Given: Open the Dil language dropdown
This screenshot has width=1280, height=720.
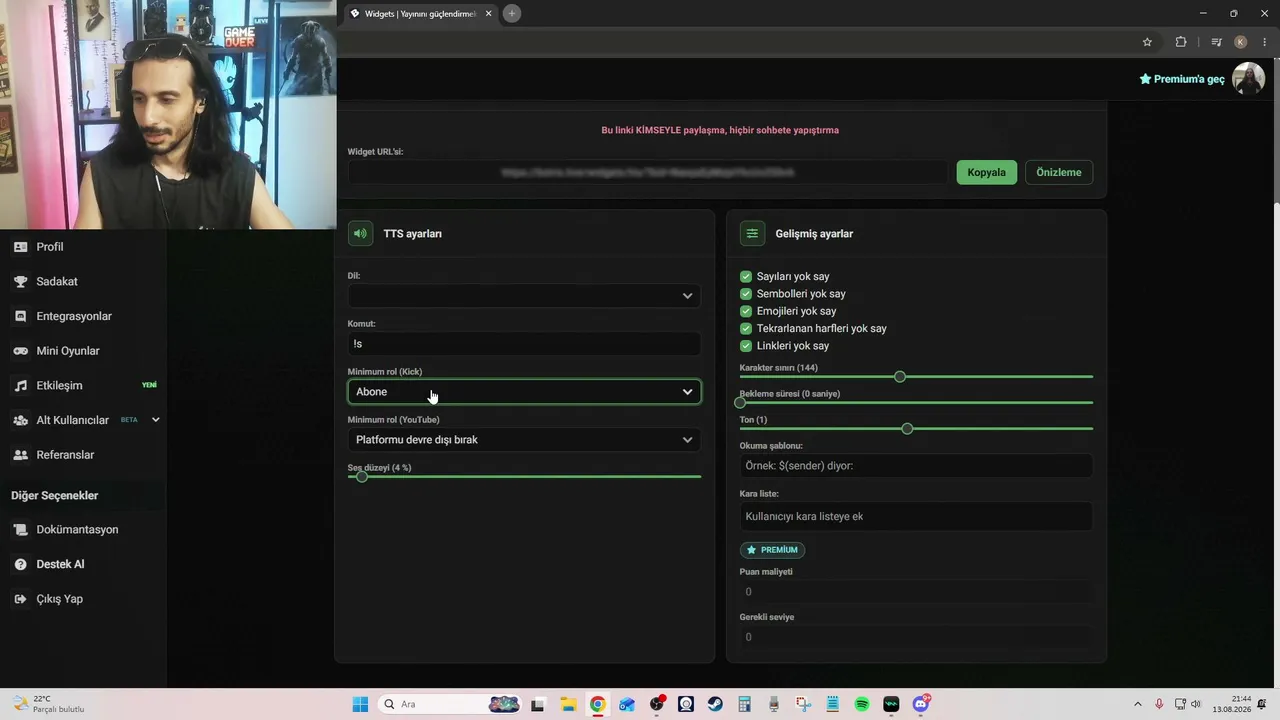Looking at the screenshot, I should (x=524, y=296).
